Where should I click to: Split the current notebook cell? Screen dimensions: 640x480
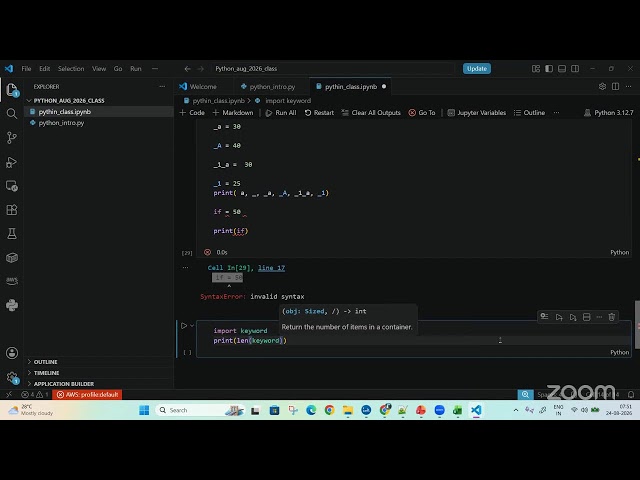coord(587,317)
